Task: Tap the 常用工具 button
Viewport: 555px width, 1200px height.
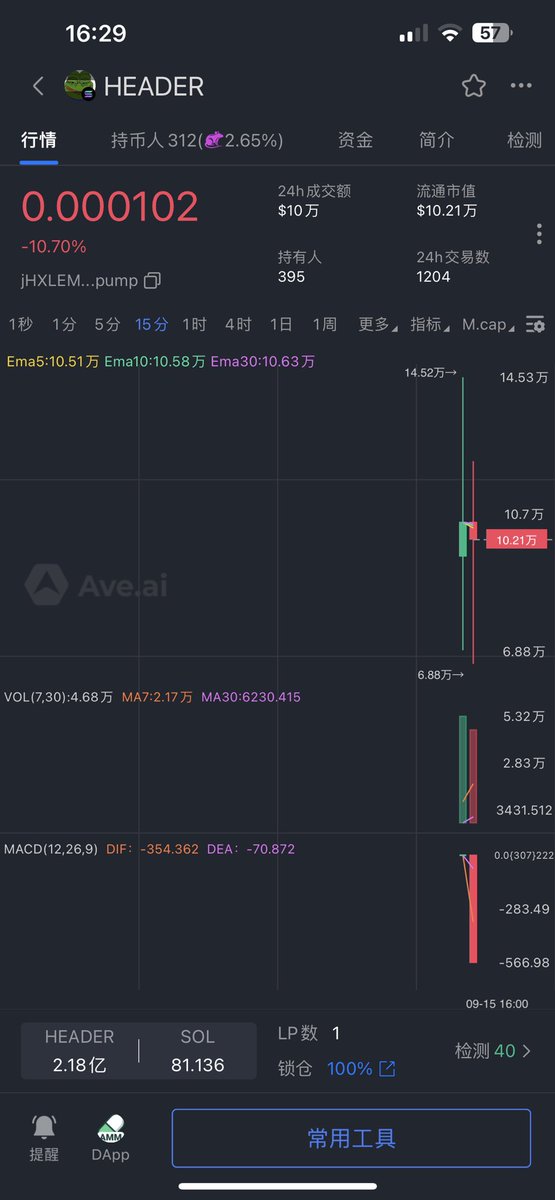Action: 351,1138
